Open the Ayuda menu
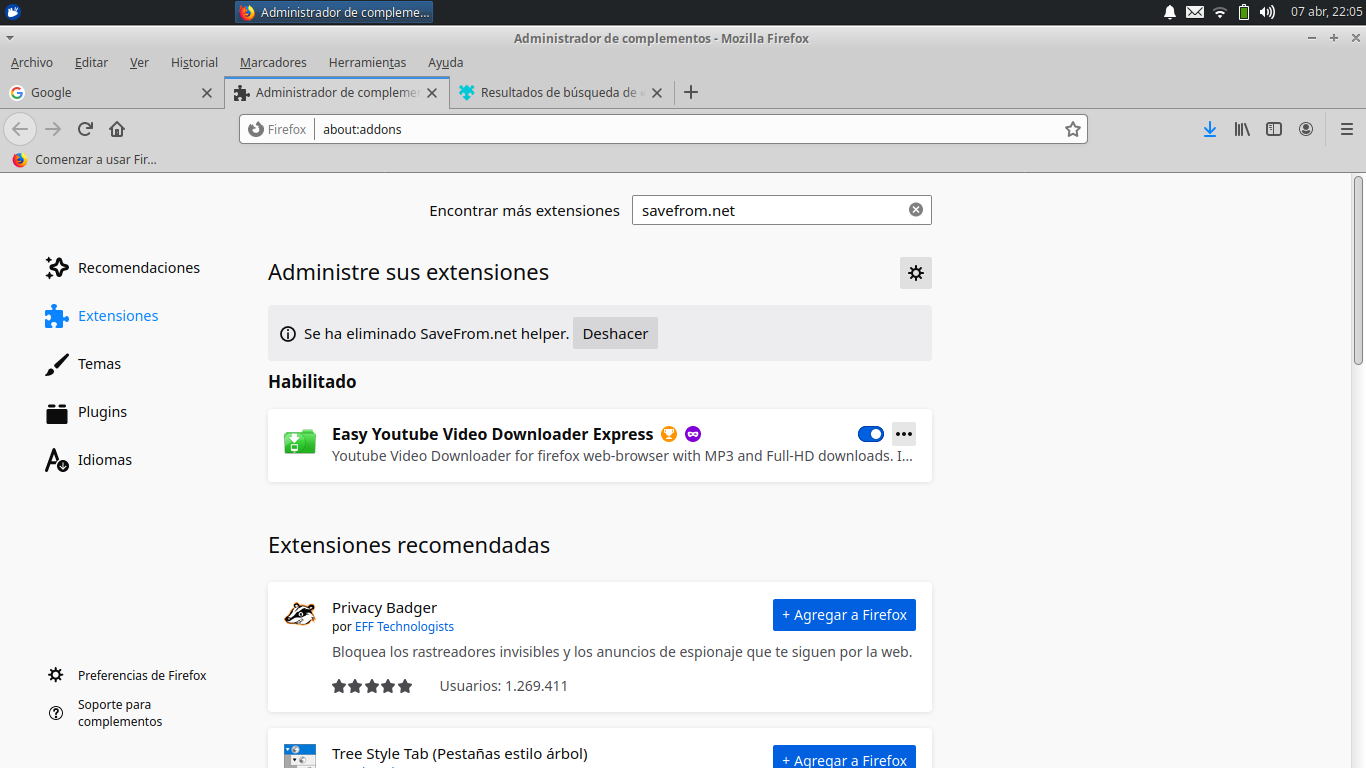This screenshot has width=1366, height=768. [x=445, y=62]
